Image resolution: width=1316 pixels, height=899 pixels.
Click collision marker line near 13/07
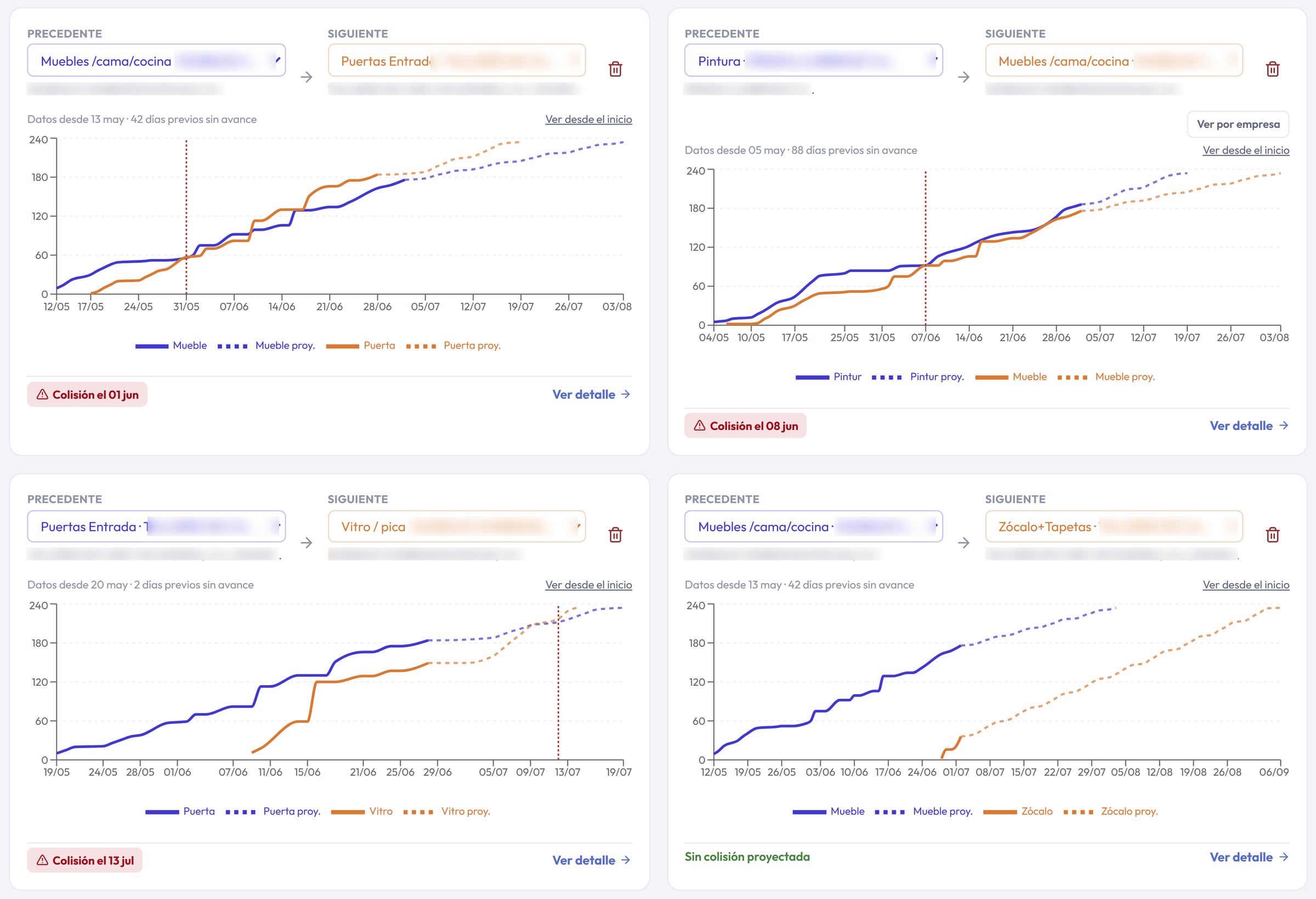click(x=558, y=682)
